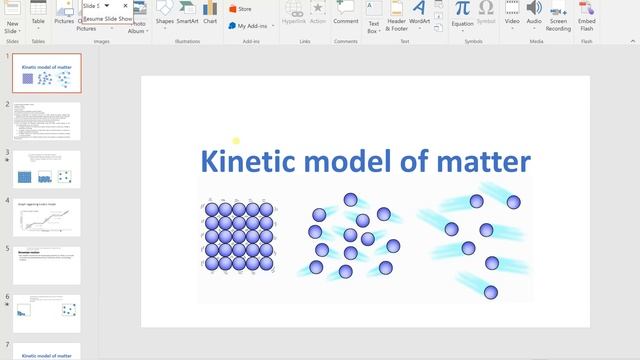Select slide 6 thumbnail
Screen dimensions: 640x360
tap(47, 313)
